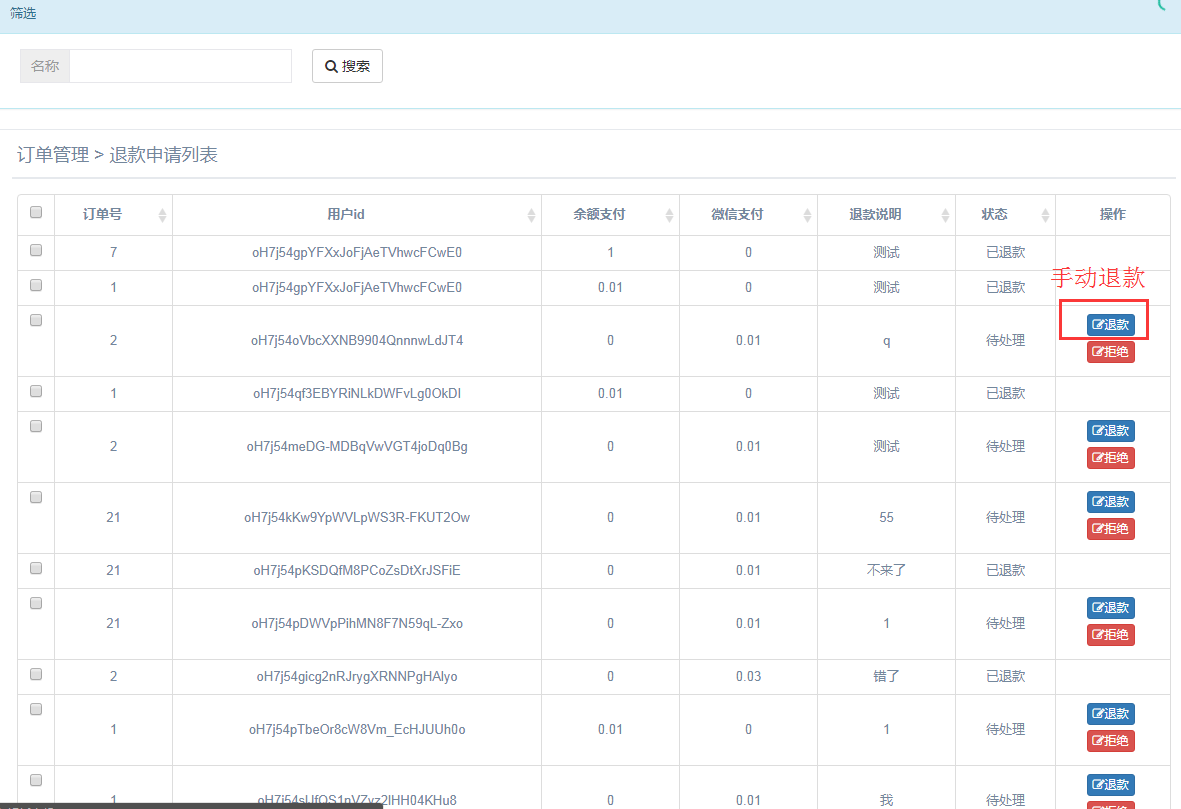Sort by 状态 column sort icon
Screen dimensions: 1181x809
pos(1045,215)
